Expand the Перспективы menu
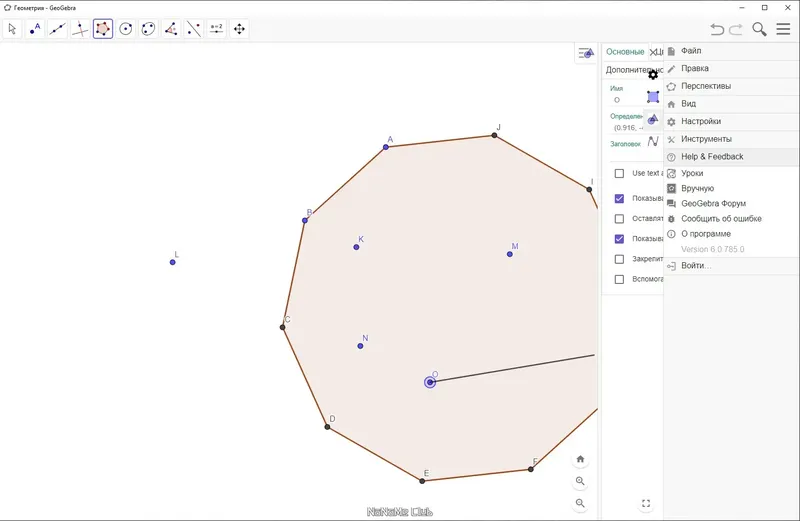 (732, 86)
